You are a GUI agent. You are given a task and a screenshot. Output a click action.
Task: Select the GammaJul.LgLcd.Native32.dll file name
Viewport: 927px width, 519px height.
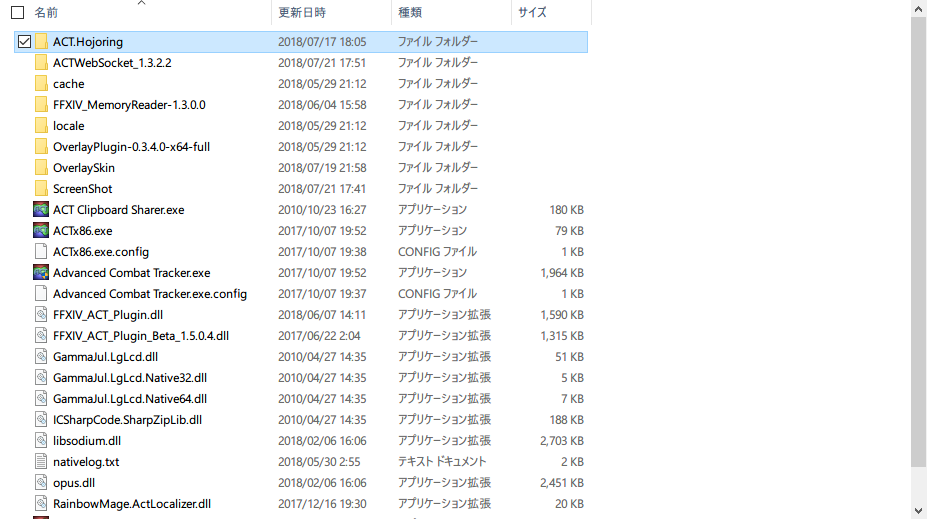click(130, 377)
